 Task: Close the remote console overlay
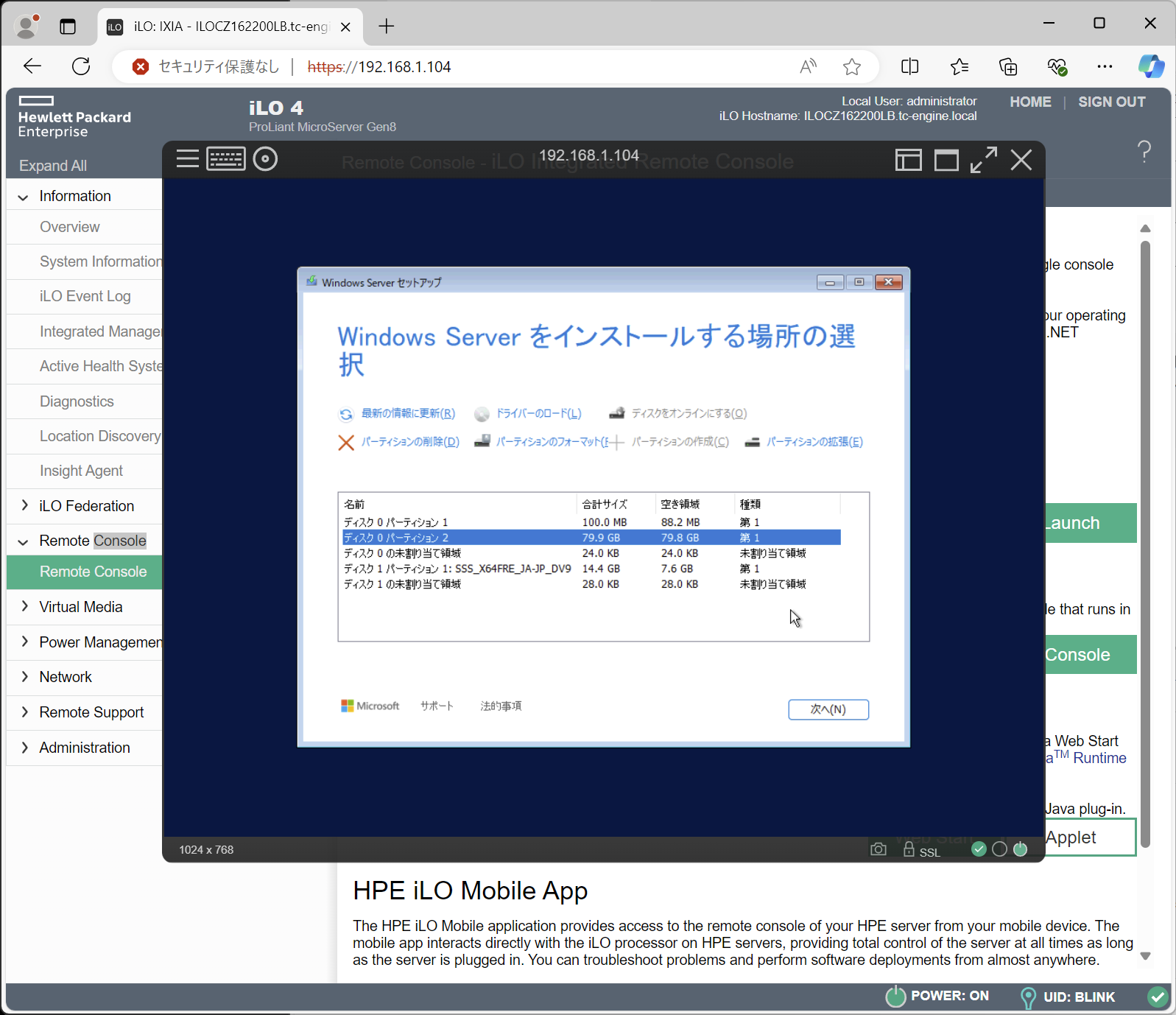(x=1021, y=160)
